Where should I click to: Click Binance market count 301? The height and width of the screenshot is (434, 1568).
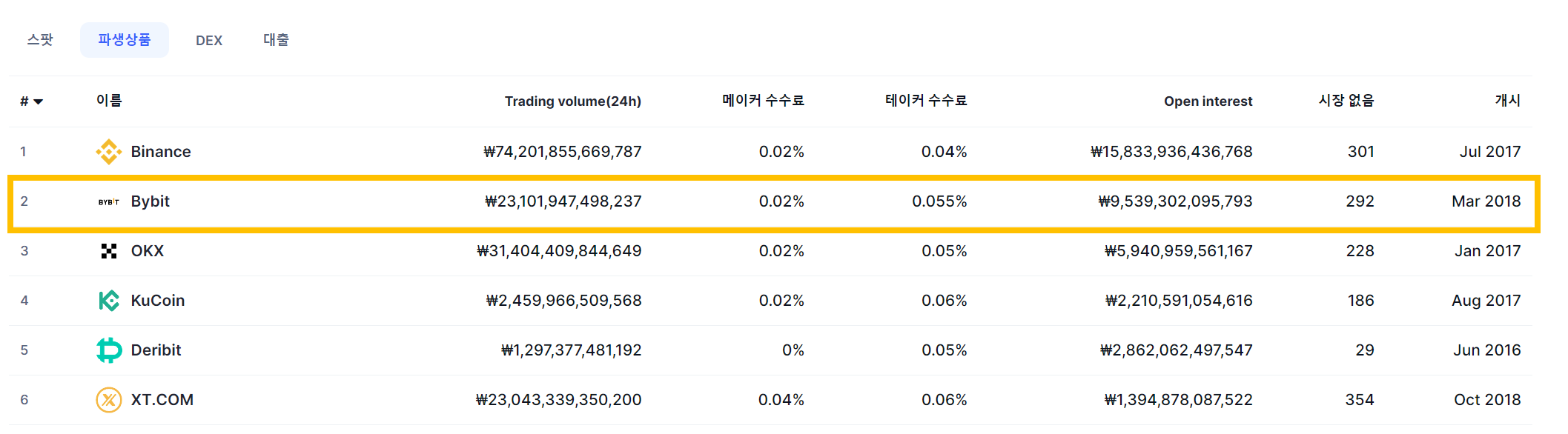(x=1361, y=152)
